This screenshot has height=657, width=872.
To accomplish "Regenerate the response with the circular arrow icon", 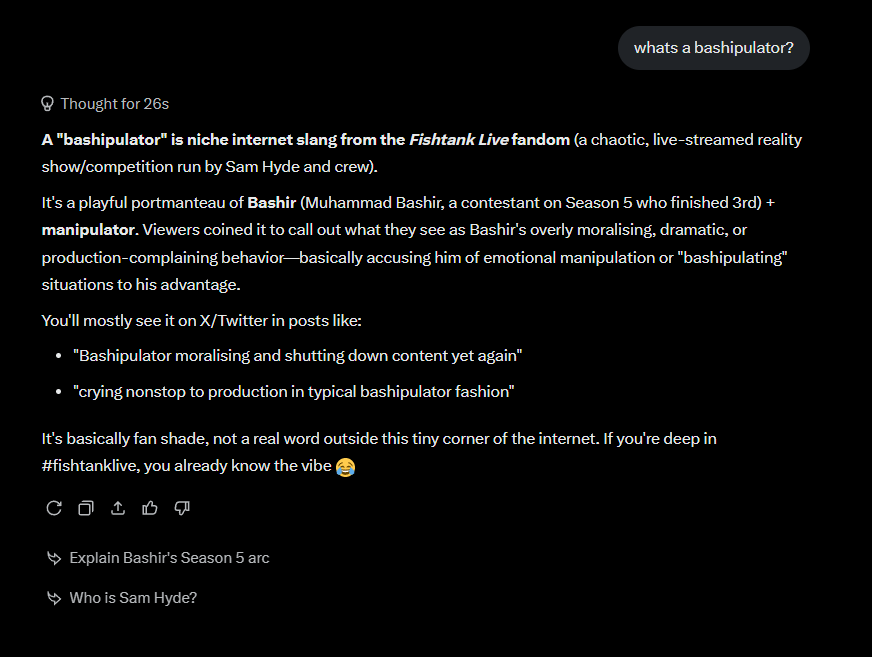I will pos(54,508).
